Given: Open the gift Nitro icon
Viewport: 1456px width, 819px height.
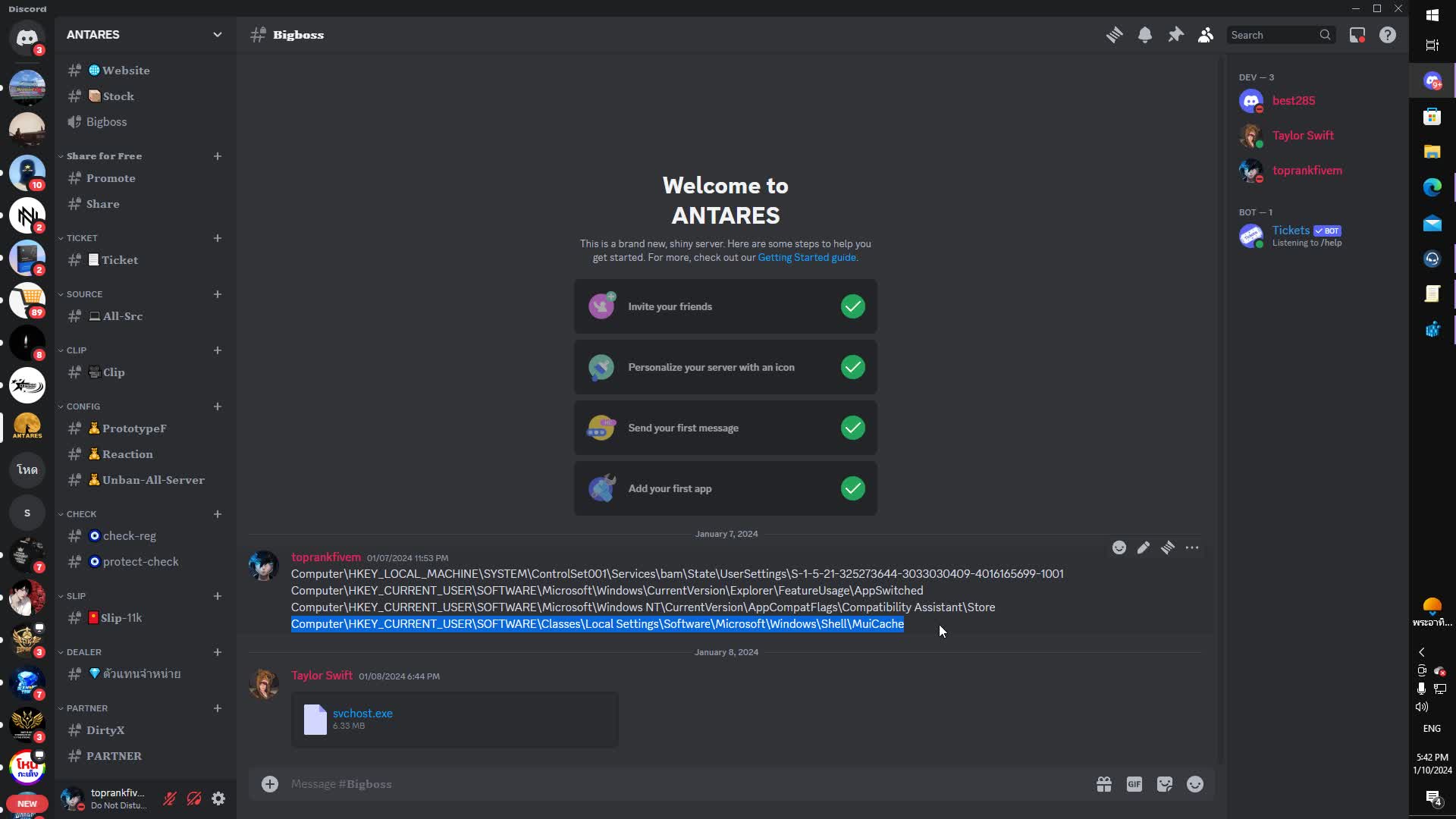Looking at the screenshot, I should pyautogui.click(x=1104, y=784).
